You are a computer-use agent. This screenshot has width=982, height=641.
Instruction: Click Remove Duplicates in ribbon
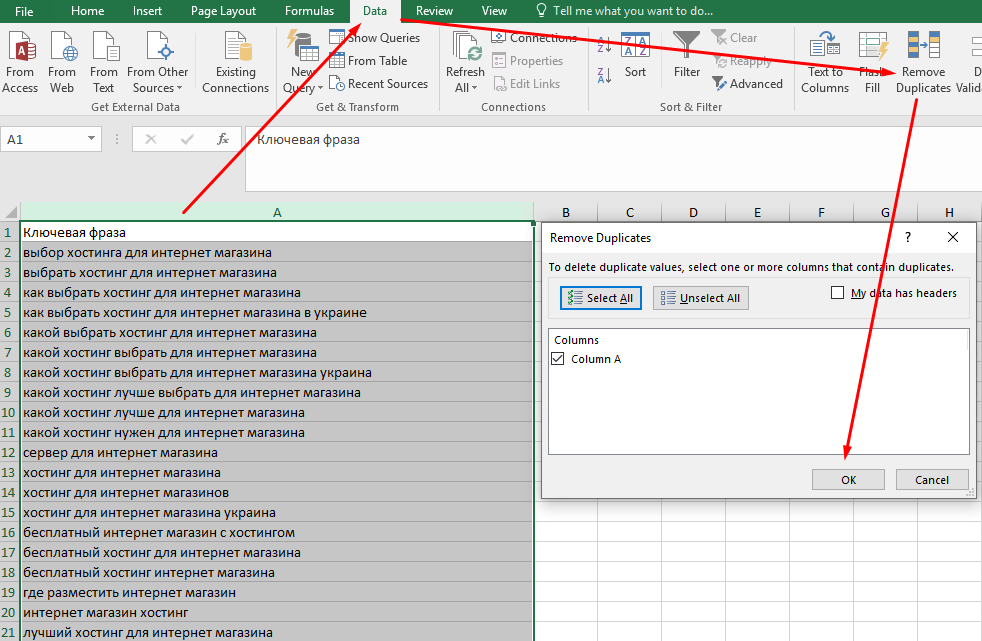tap(923, 63)
